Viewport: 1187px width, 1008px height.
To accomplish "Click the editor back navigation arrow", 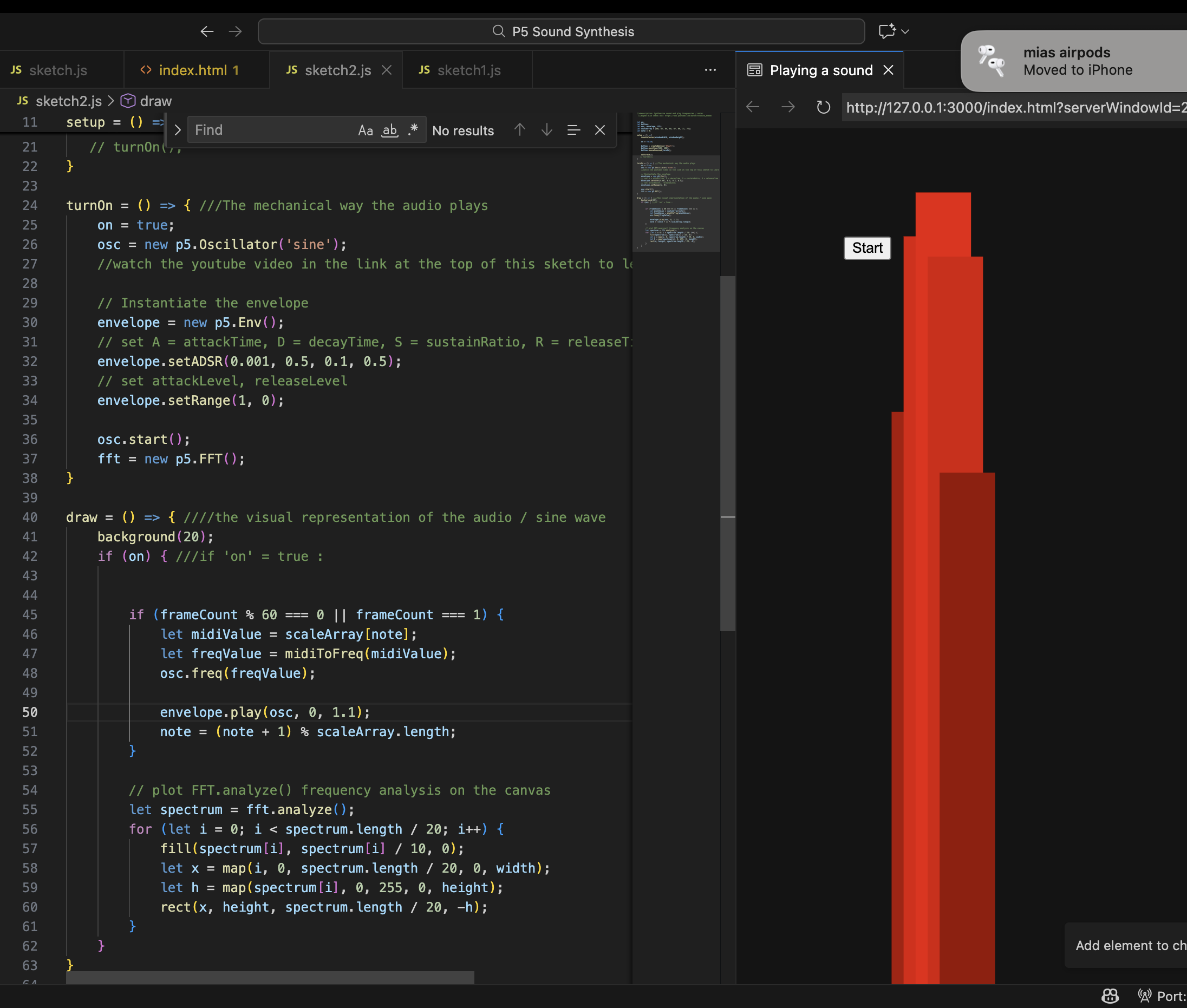I will (207, 31).
